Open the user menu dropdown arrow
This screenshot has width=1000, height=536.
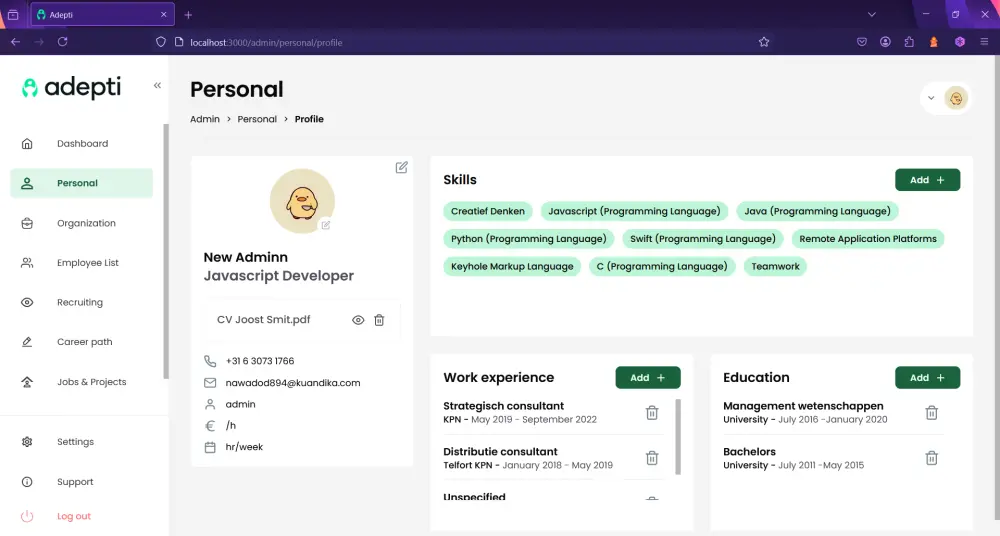click(x=931, y=98)
